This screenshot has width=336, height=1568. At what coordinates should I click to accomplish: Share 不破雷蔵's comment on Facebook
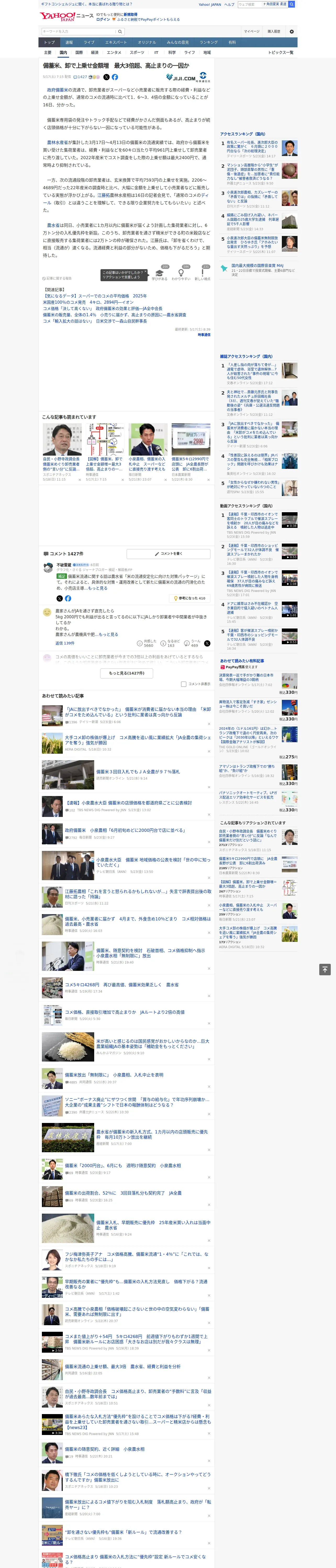tap(68, 598)
